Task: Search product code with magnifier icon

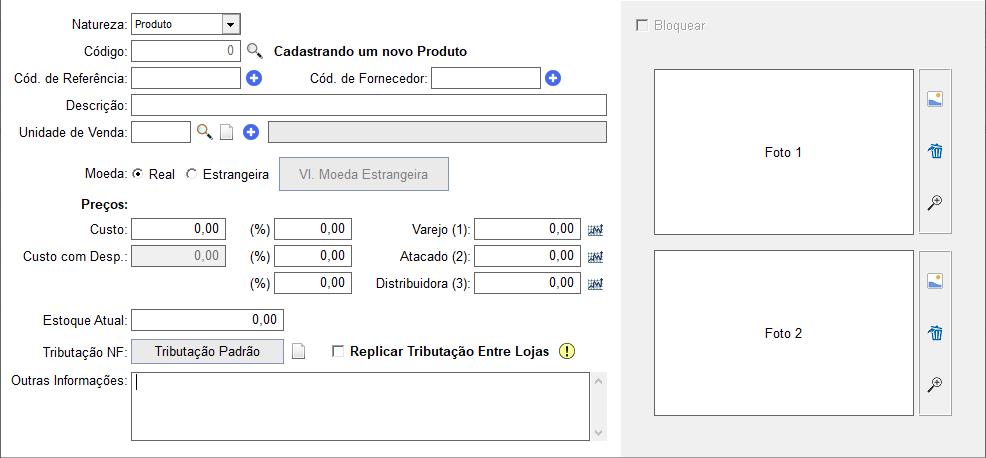Action: pyautogui.click(x=254, y=51)
